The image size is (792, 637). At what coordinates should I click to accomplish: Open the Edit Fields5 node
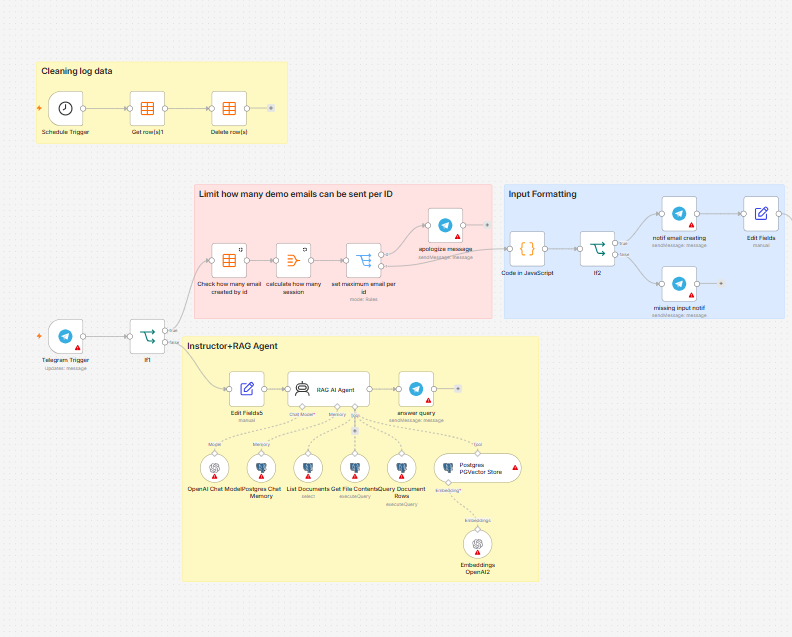(x=246, y=389)
